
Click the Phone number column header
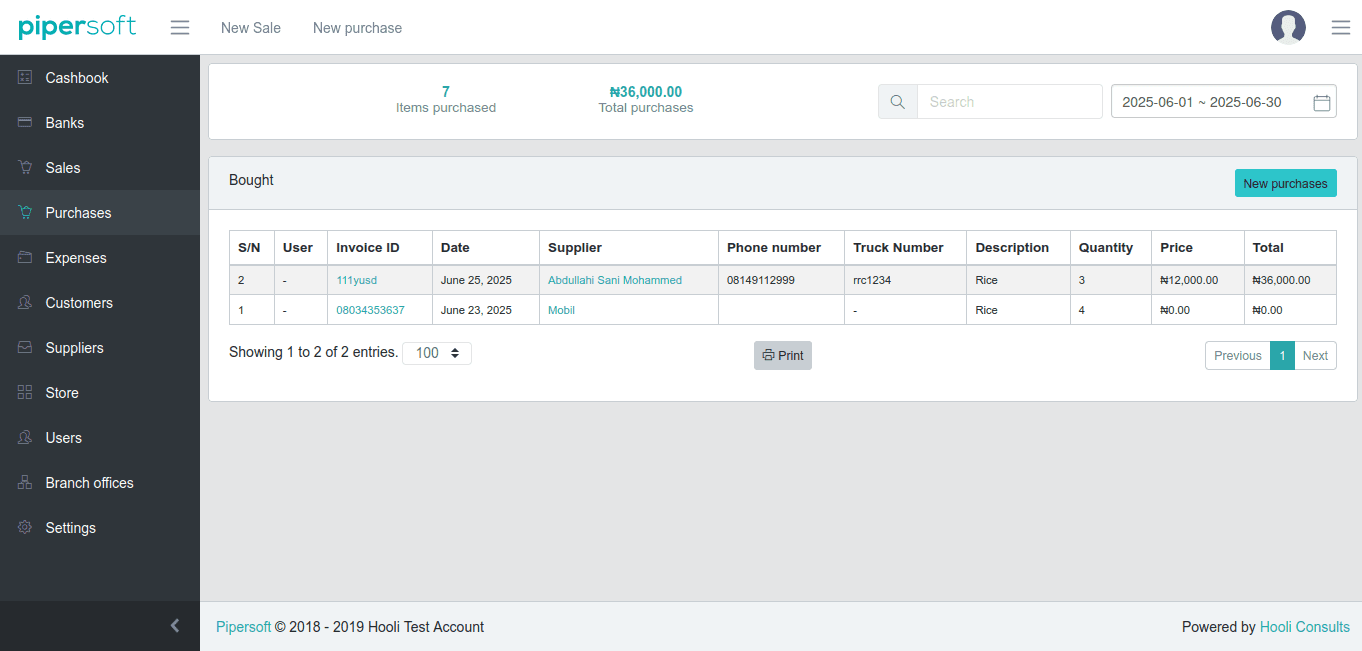point(782,247)
